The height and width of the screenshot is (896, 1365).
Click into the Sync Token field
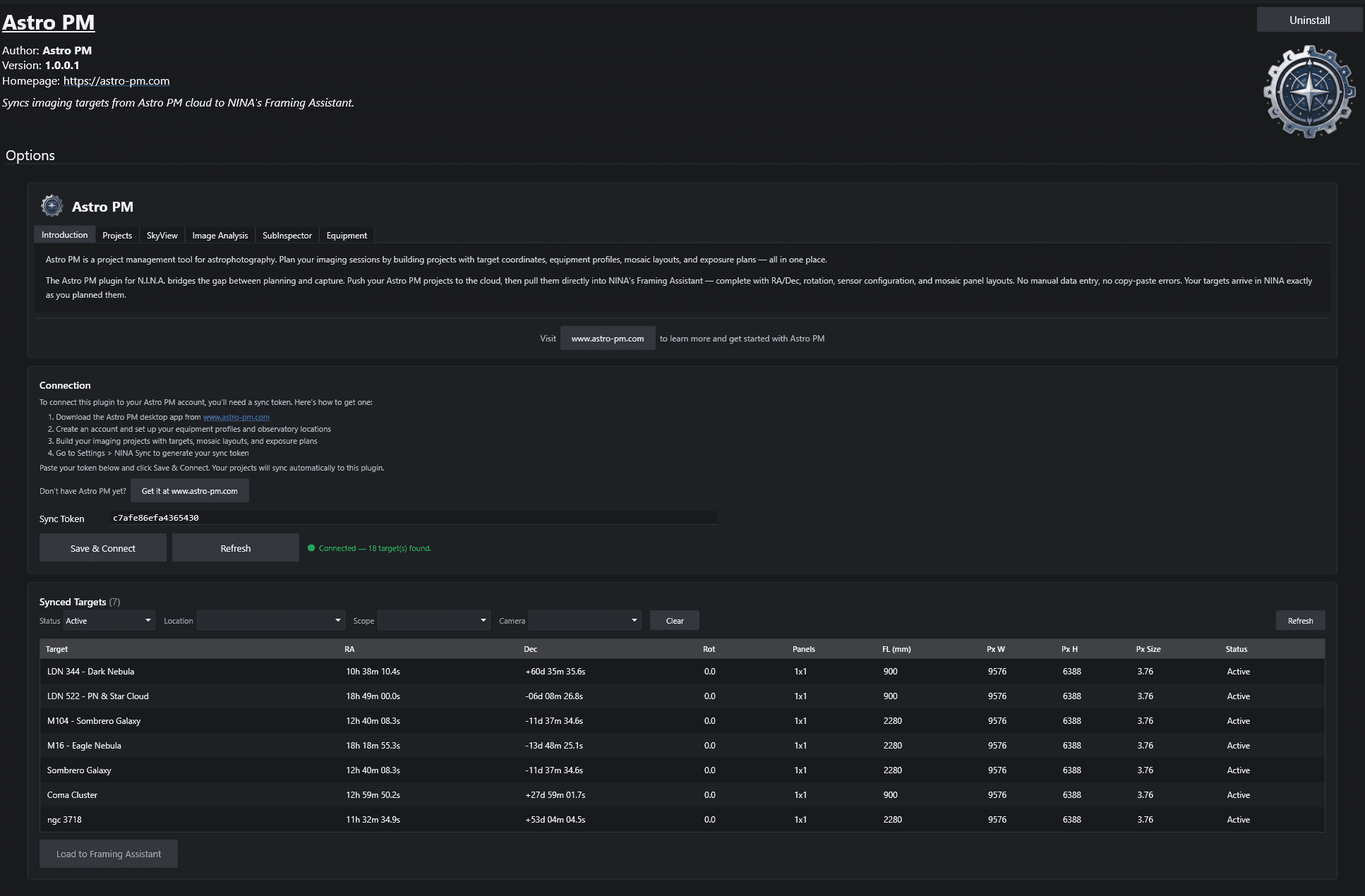414,518
